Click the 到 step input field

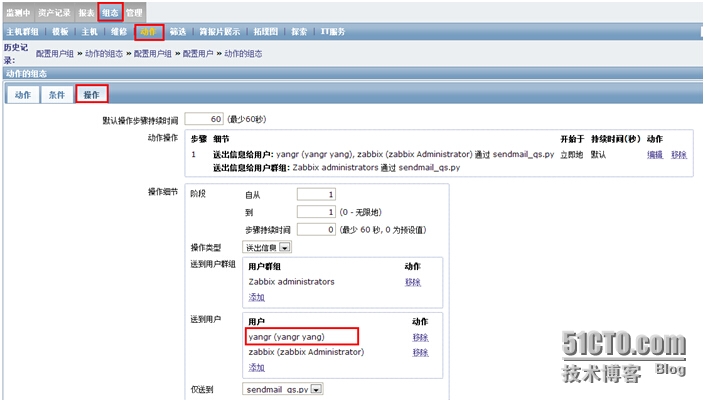[316, 212]
